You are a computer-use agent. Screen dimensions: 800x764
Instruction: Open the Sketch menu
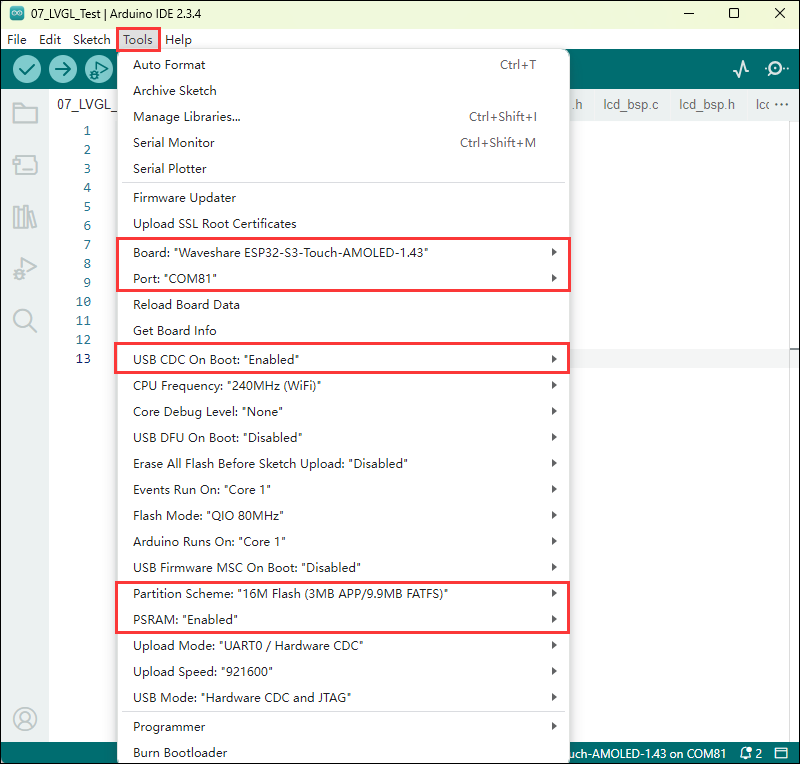[91, 40]
